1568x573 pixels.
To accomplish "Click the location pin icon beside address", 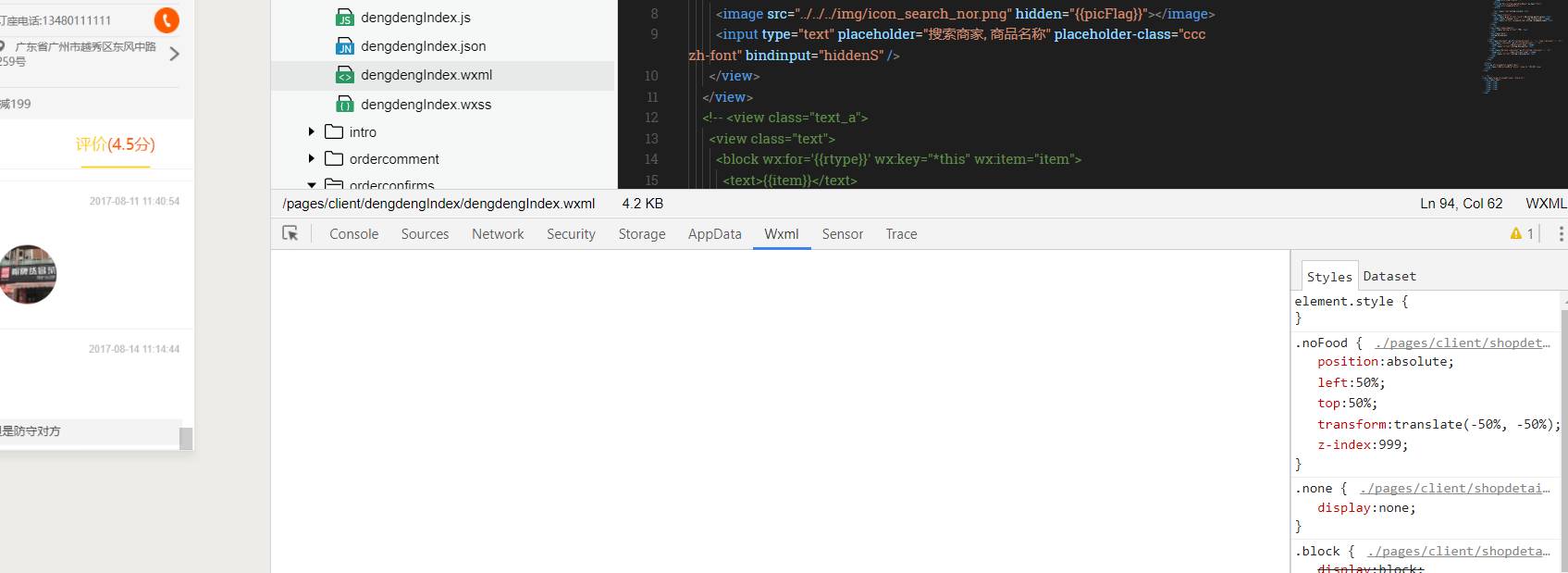I will click(x=3, y=46).
